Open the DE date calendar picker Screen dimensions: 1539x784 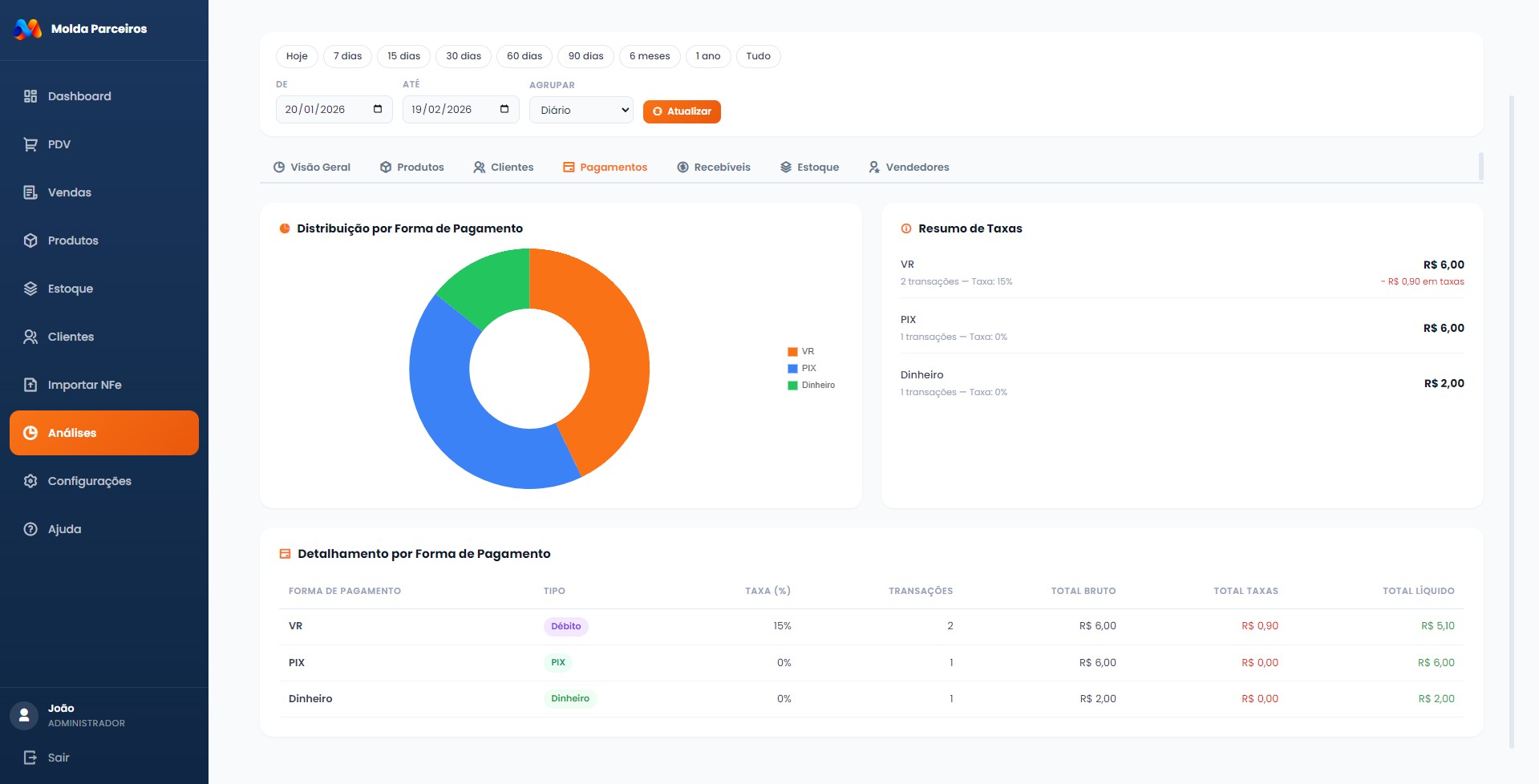tap(378, 109)
